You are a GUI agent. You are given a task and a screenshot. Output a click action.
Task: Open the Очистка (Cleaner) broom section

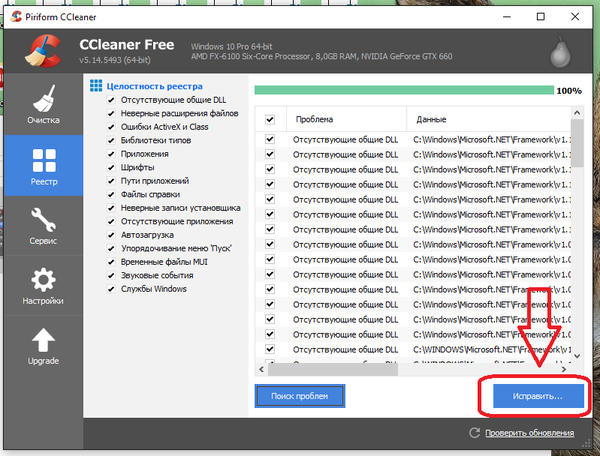coord(43,106)
